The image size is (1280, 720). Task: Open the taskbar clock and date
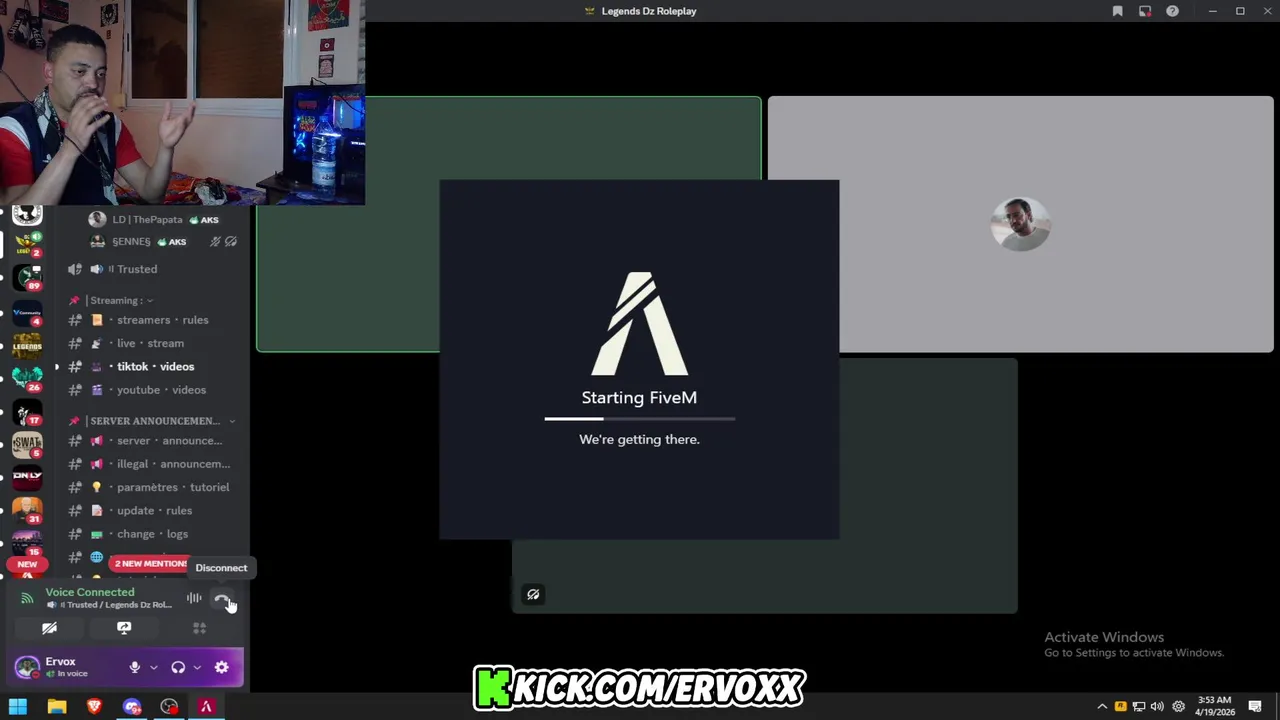click(1215, 707)
